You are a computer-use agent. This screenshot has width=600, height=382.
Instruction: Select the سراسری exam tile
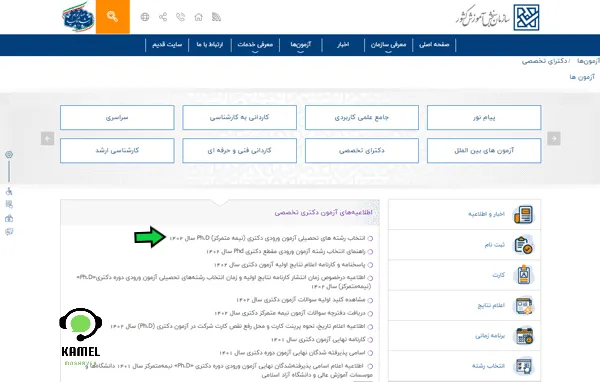[117, 118]
